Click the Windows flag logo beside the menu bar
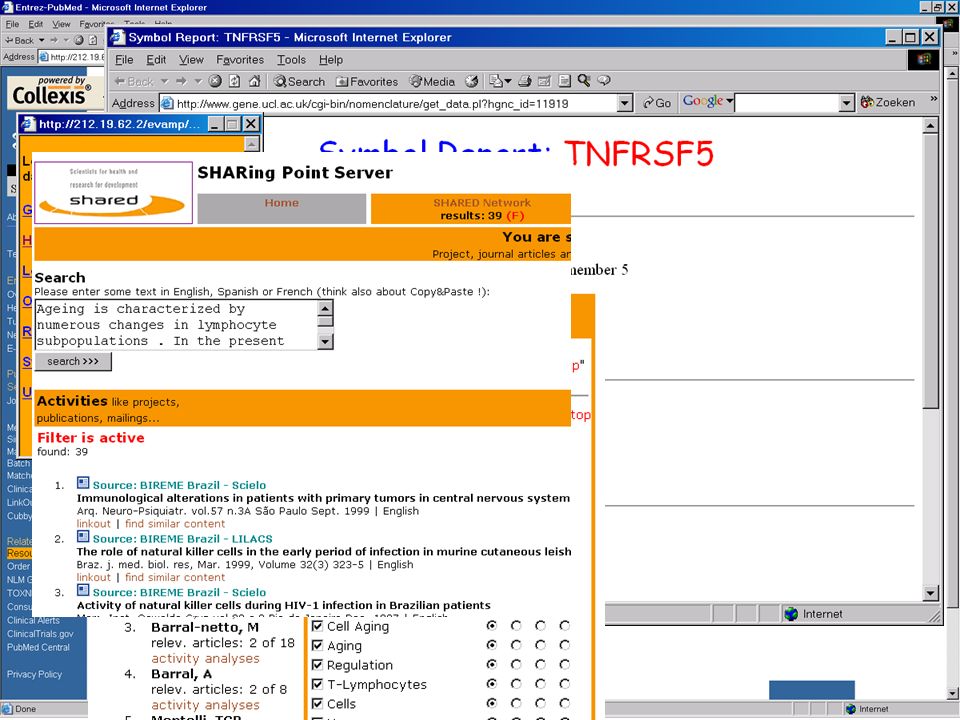960x720 pixels. pos(924,59)
